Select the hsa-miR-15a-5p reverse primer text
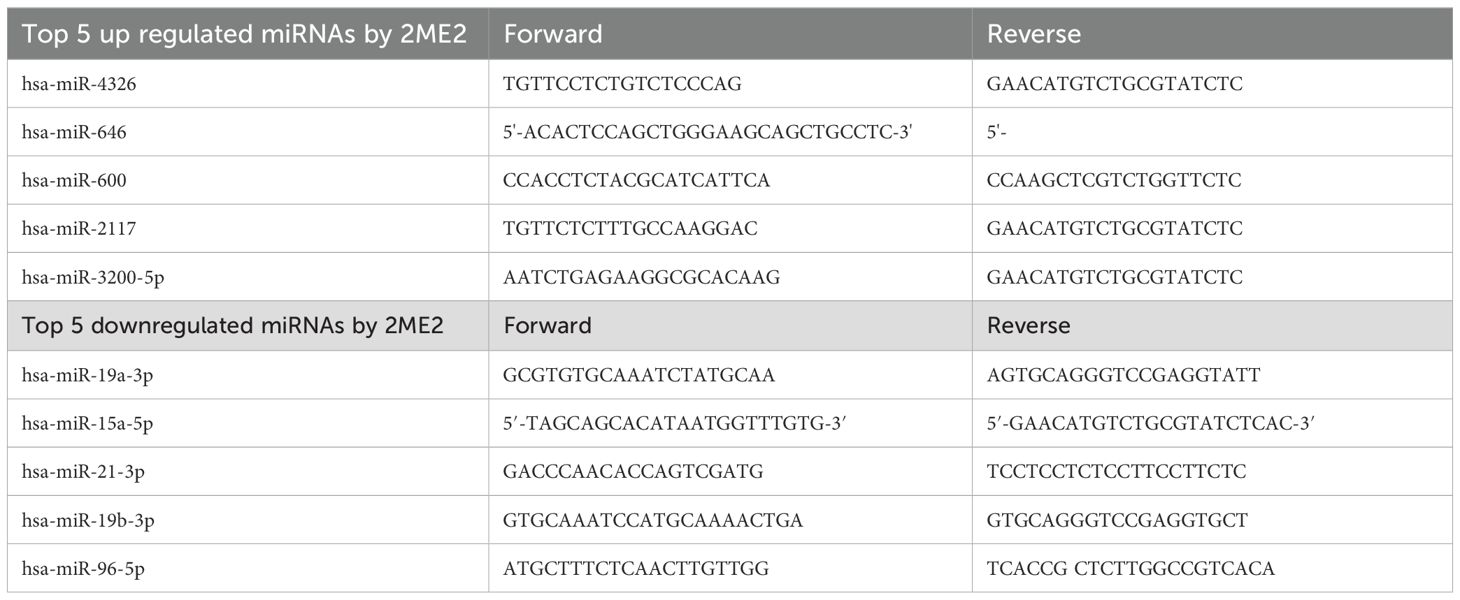 coord(1150,423)
